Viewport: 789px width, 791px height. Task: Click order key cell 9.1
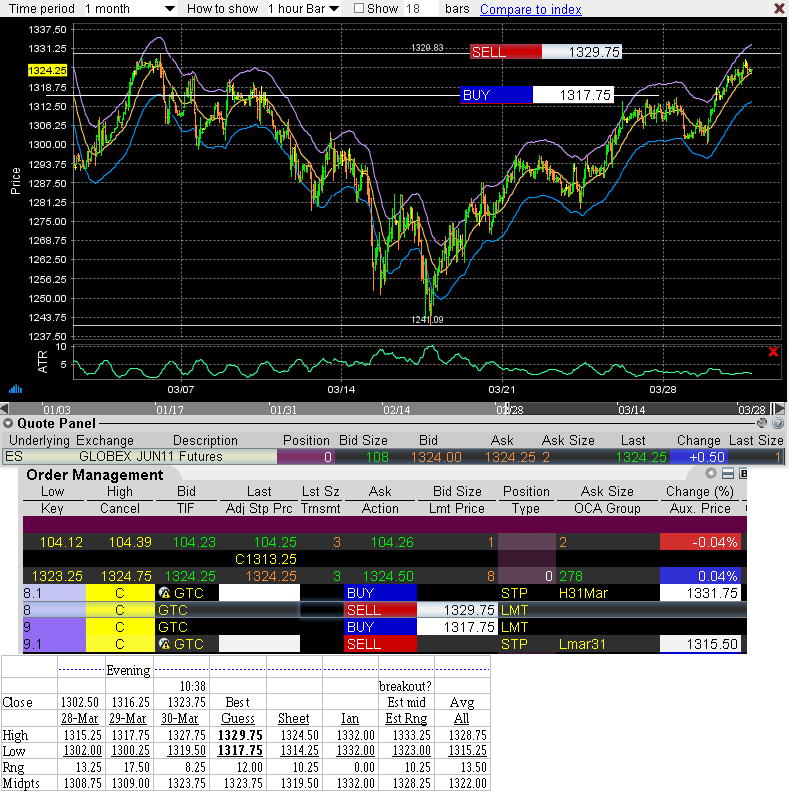point(54,644)
